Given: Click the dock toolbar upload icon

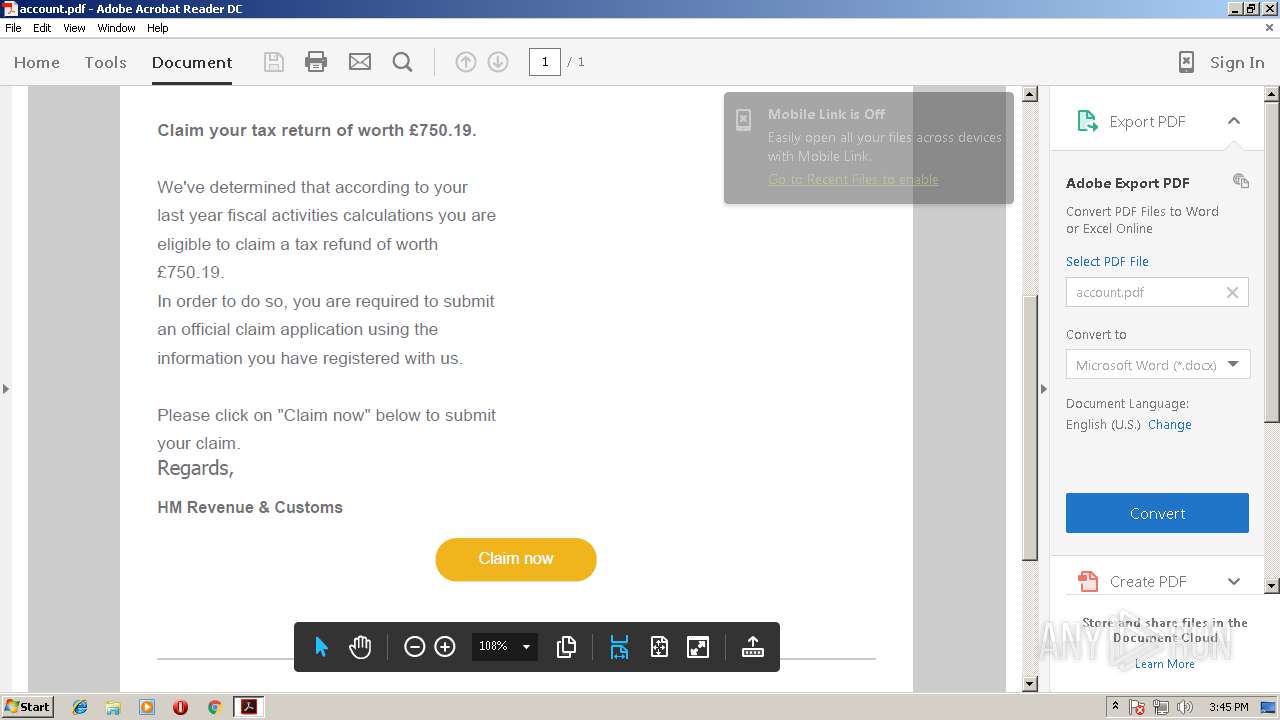Looking at the screenshot, I should coord(753,647).
